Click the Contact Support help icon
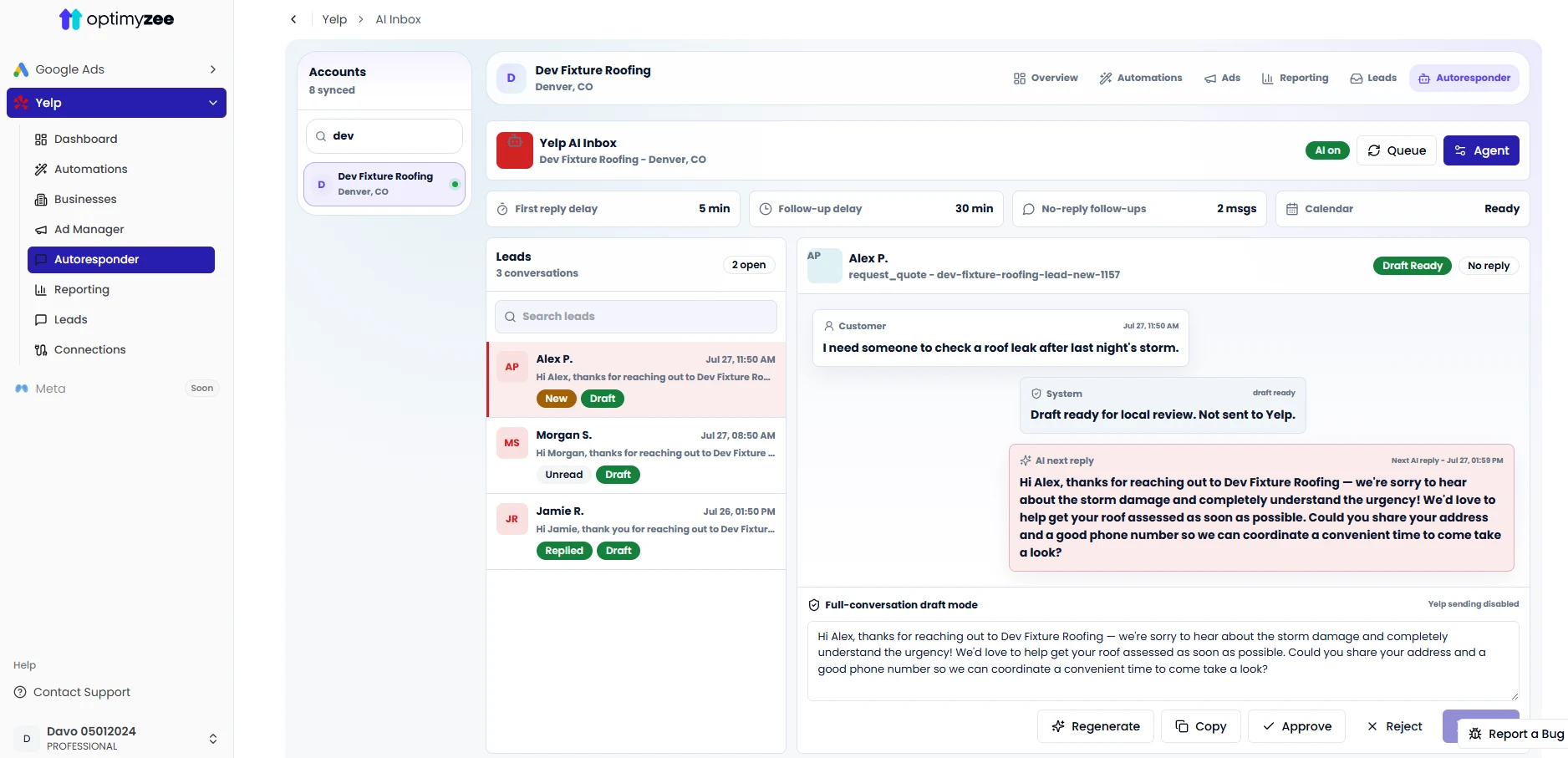The image size is (1568, 758). pos(20,692)
